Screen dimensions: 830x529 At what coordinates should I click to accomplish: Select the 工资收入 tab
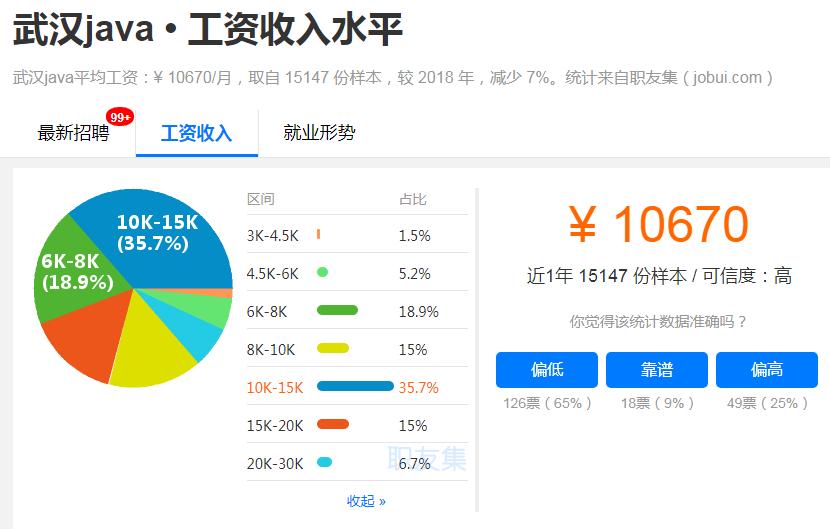(196, 132)
